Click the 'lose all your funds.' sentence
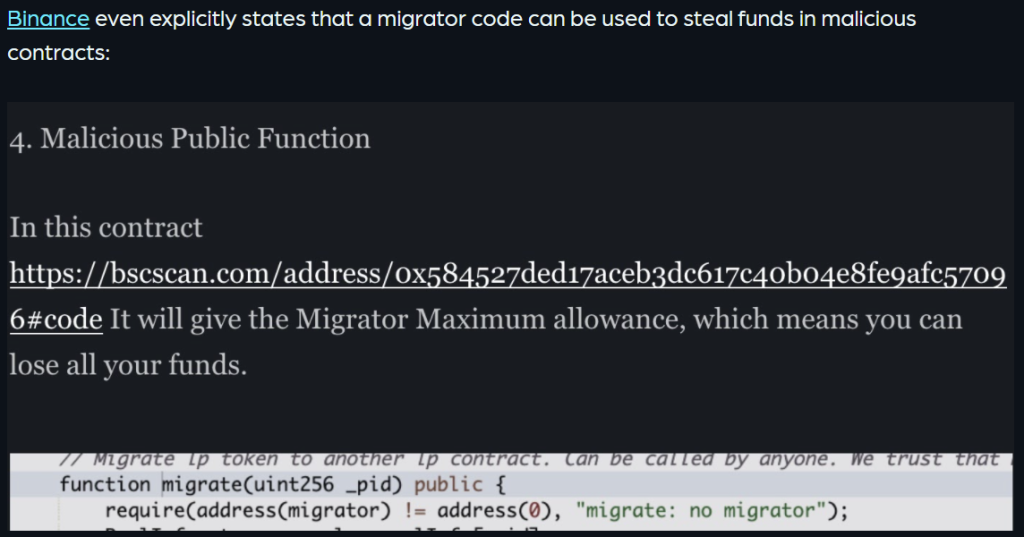Viewport: 1024px width, 537px height. (128, 365)
